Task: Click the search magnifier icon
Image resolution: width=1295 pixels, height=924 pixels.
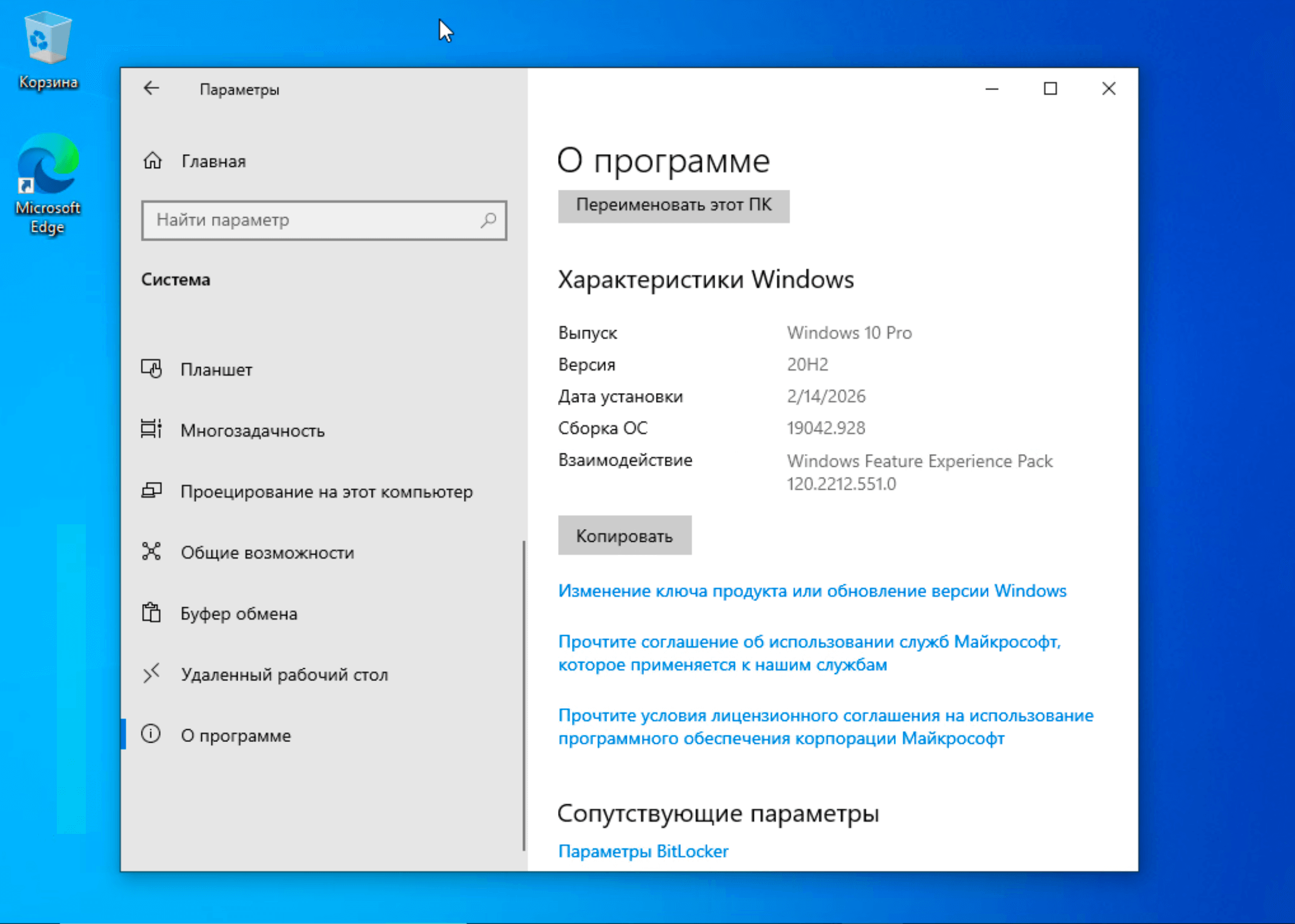Action: coord(488,220)
